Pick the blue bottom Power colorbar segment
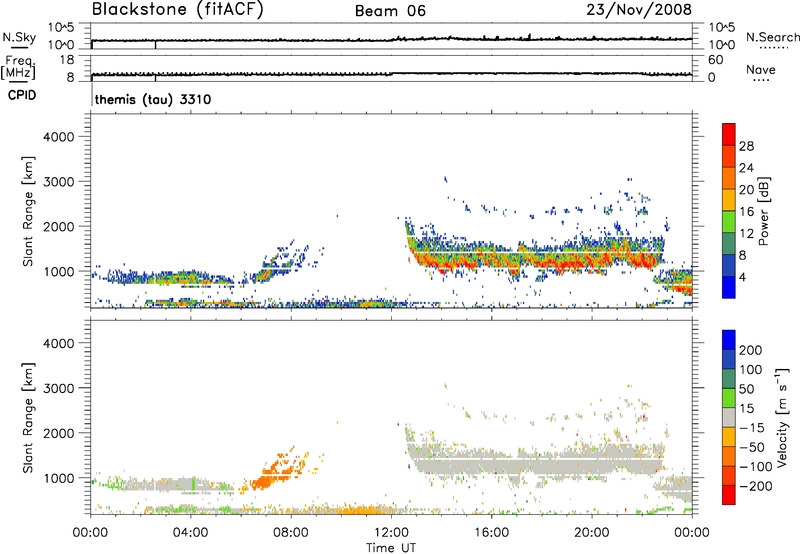The height and width of the screenshot is (554, 800). (x=729, y=287)
